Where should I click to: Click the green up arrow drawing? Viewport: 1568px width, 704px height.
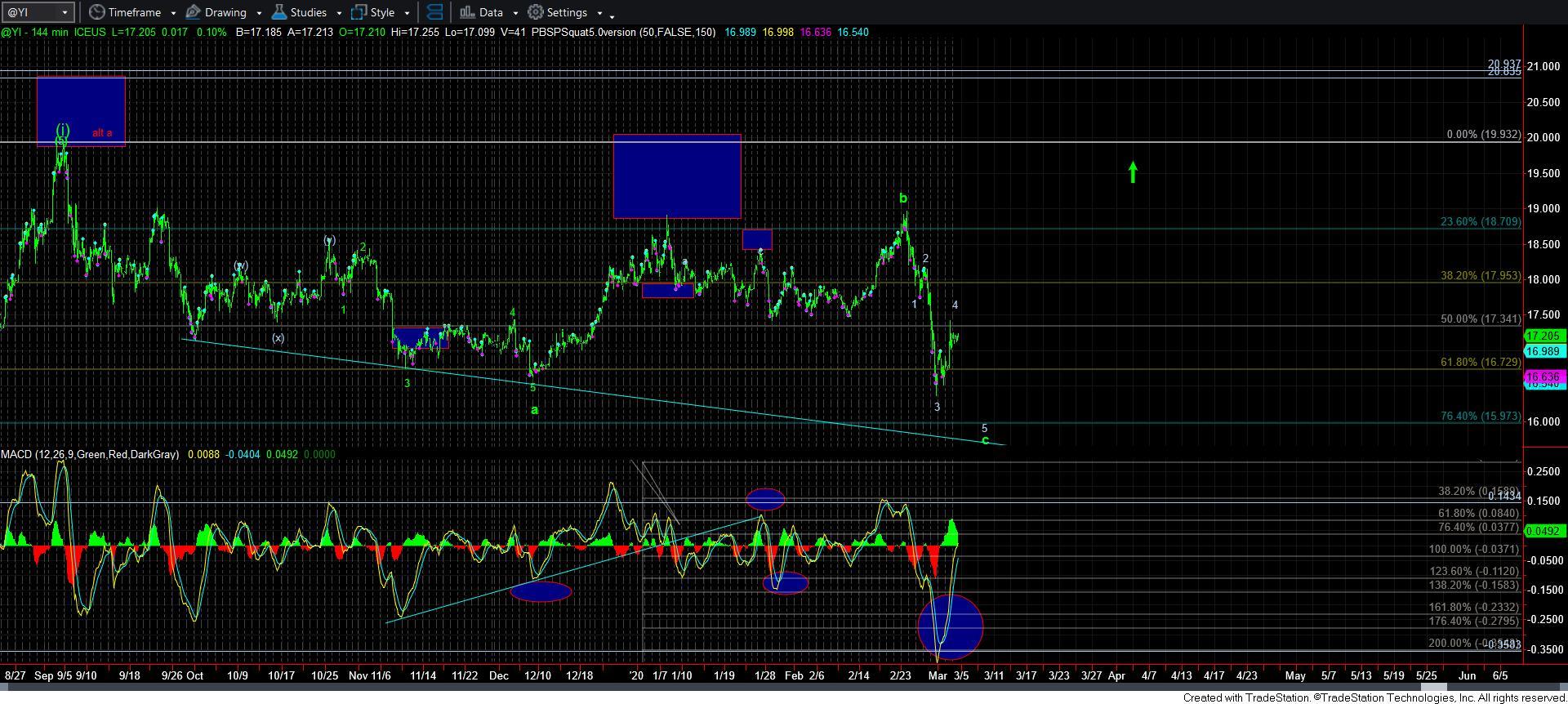tap(1133, 172)
